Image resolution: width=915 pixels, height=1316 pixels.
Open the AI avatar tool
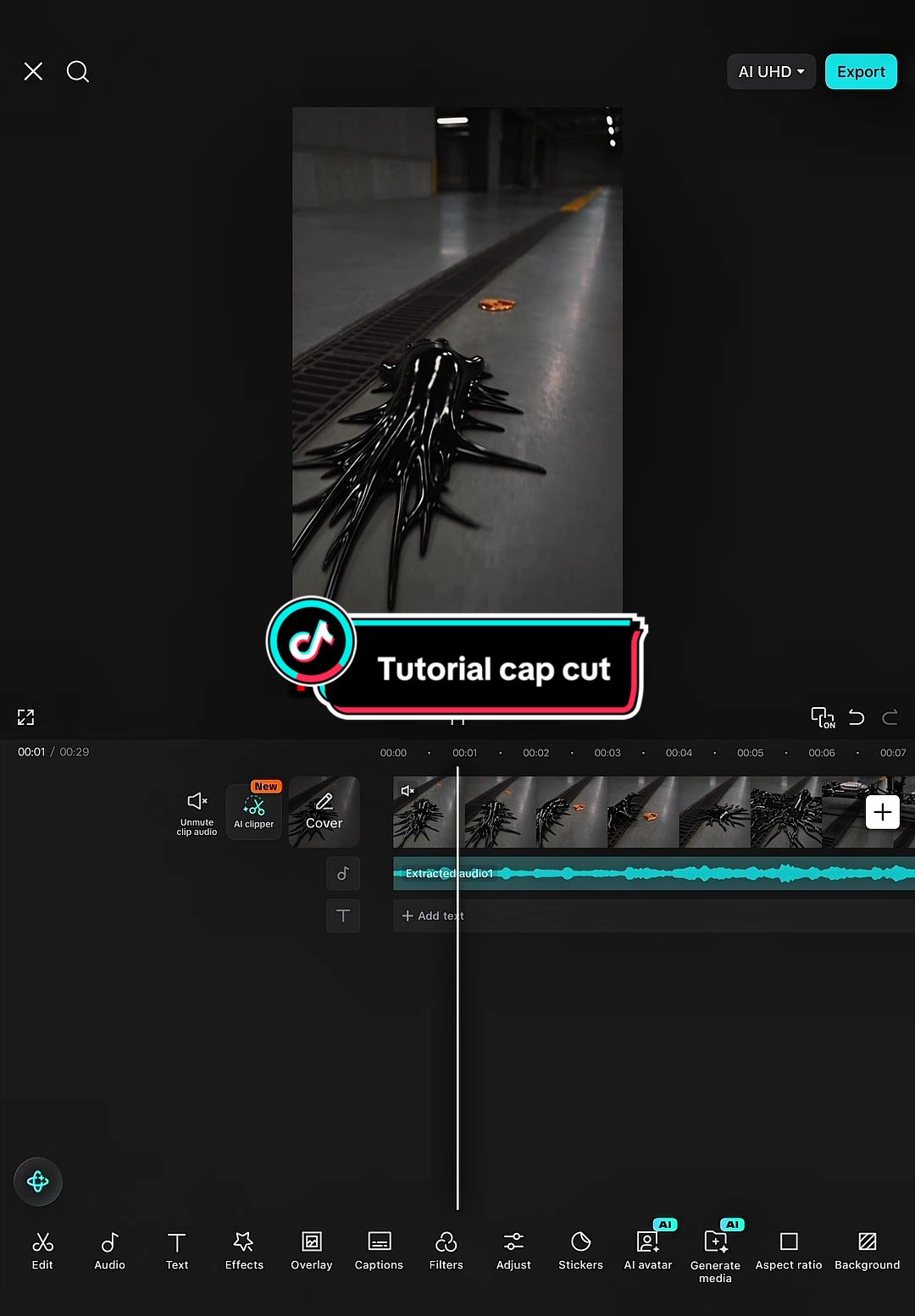(x=648, y=1251)
